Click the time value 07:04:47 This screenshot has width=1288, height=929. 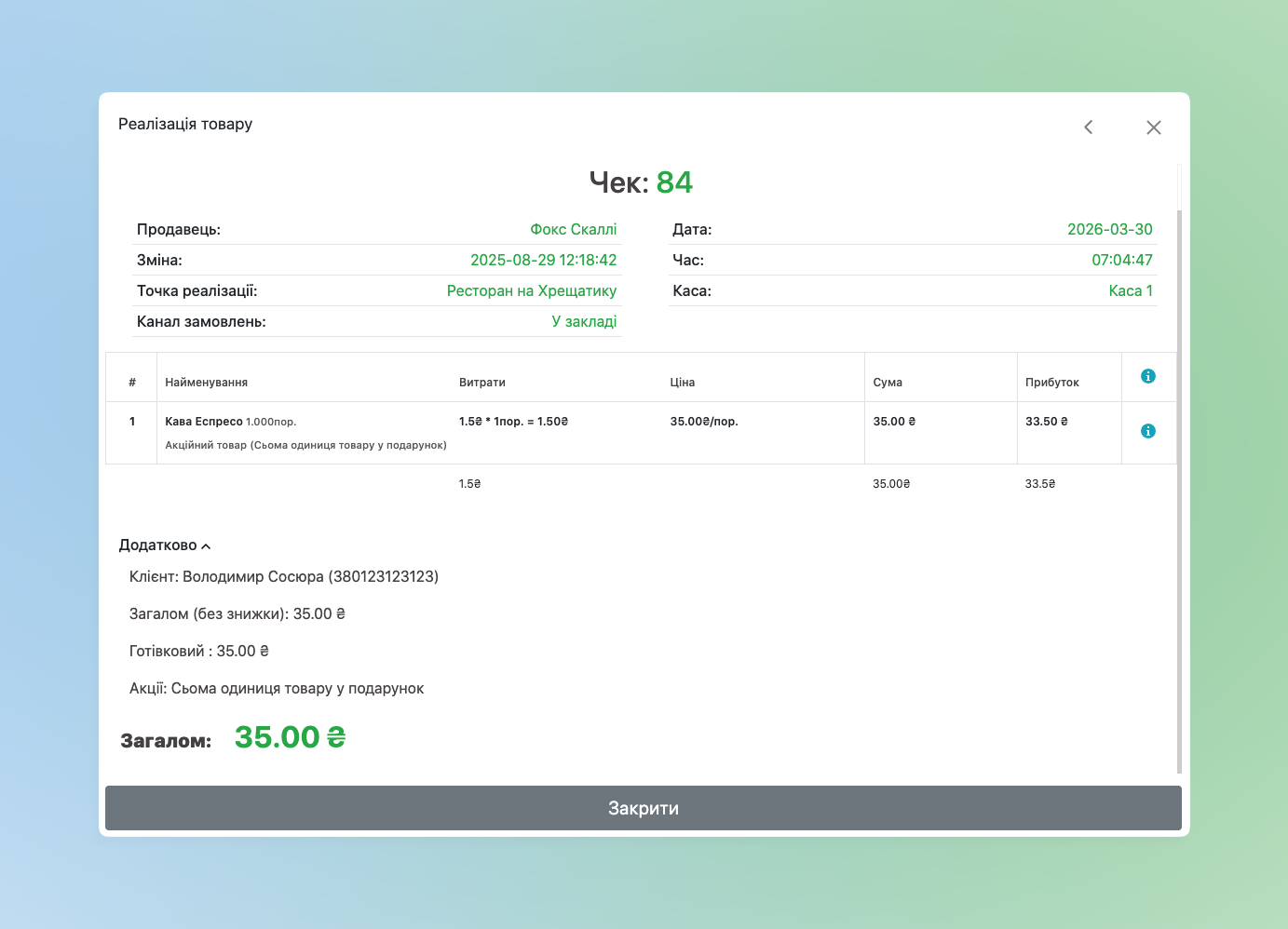(x=1121, y=261)
